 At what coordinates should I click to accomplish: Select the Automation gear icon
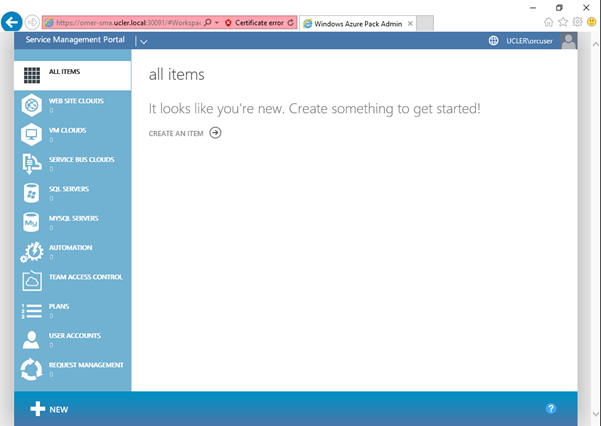coord(31,252)
